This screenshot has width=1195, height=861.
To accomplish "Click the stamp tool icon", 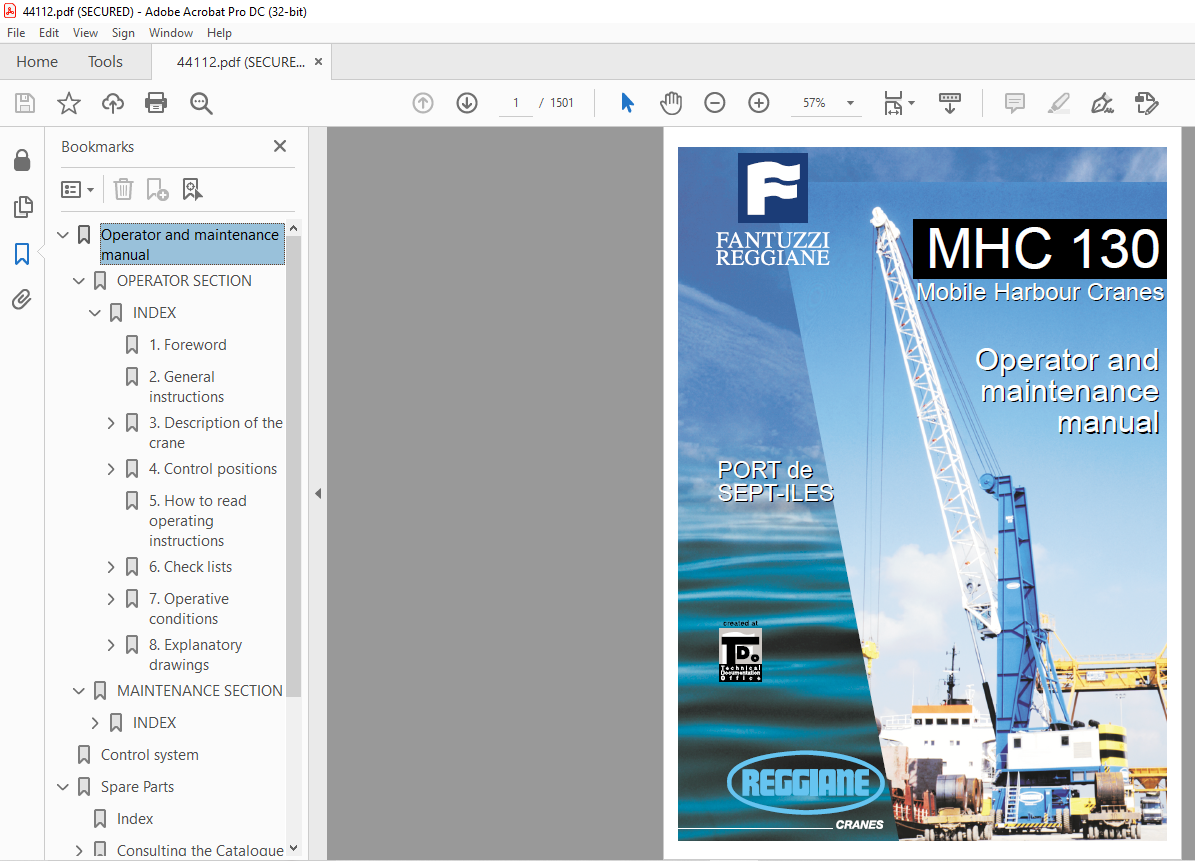I will click(1146, 103).
